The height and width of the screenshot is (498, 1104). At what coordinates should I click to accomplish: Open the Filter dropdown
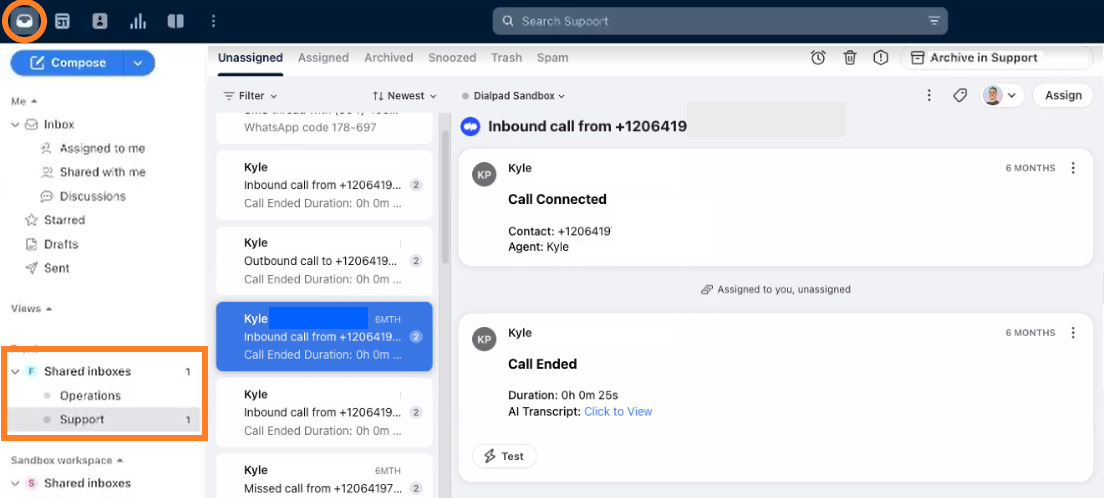tap(250, 95)
